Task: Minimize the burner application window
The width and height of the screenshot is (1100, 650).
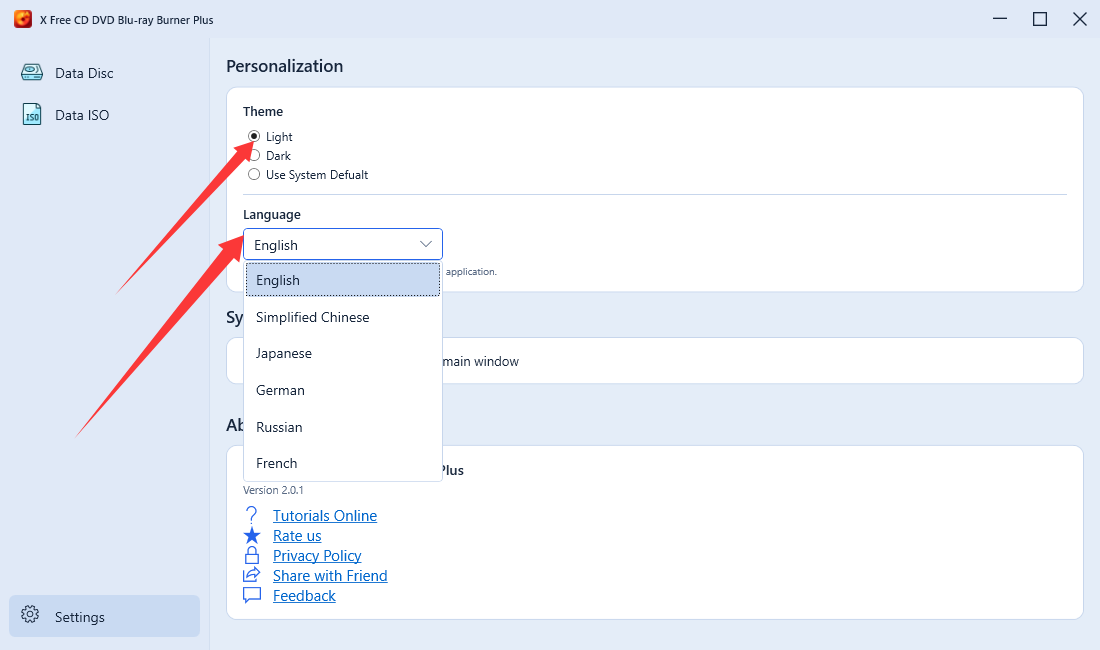Action: pyautogui.click(x=1000, y=19)
